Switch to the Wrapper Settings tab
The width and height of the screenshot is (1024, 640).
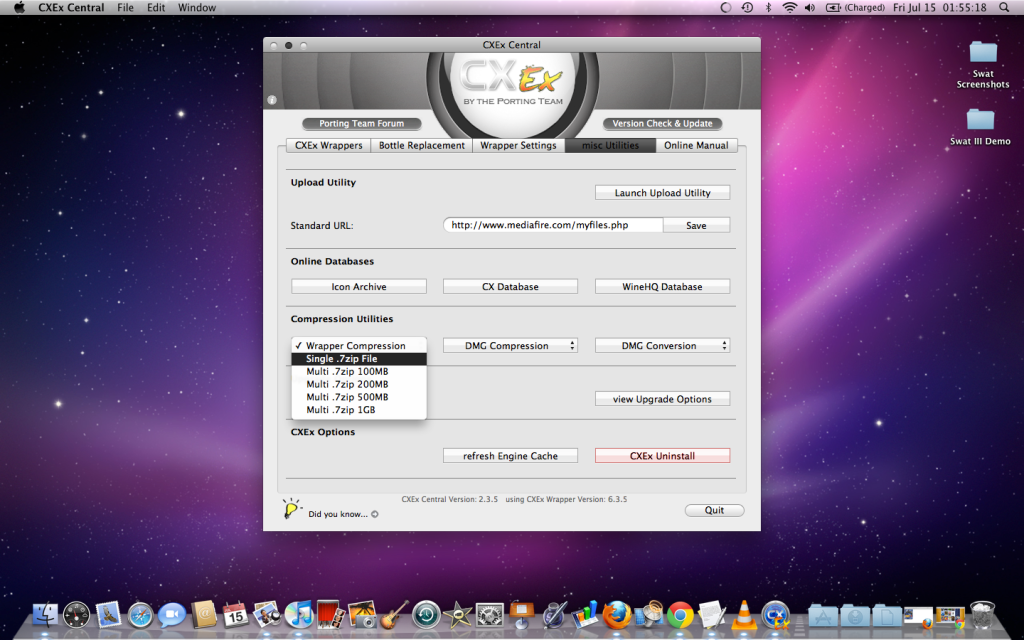pyautogui.click(x=519, y=146)
